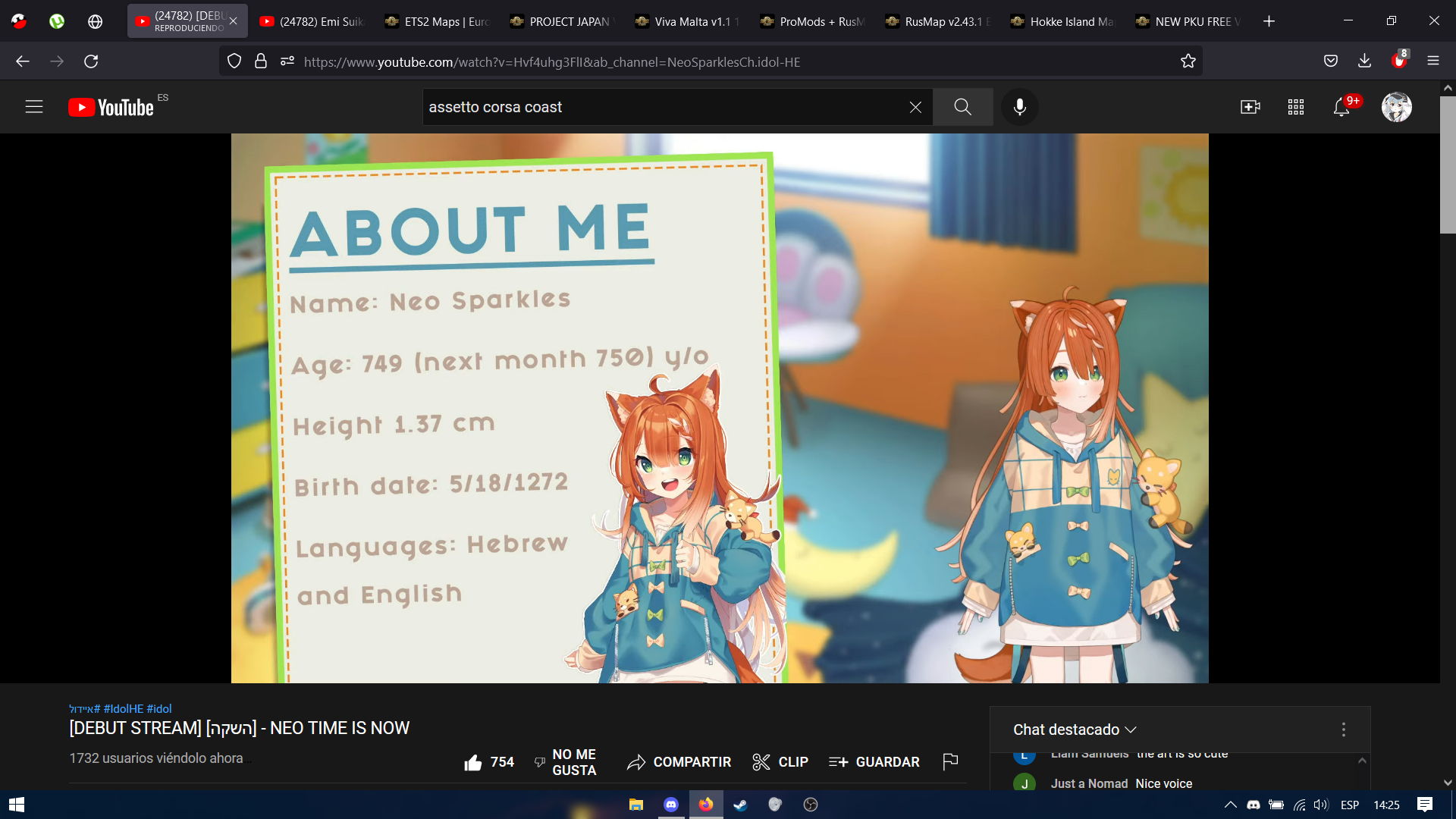Open the Windows action center notifications
Screen dimensions: 1456x819
[1424, 805]
